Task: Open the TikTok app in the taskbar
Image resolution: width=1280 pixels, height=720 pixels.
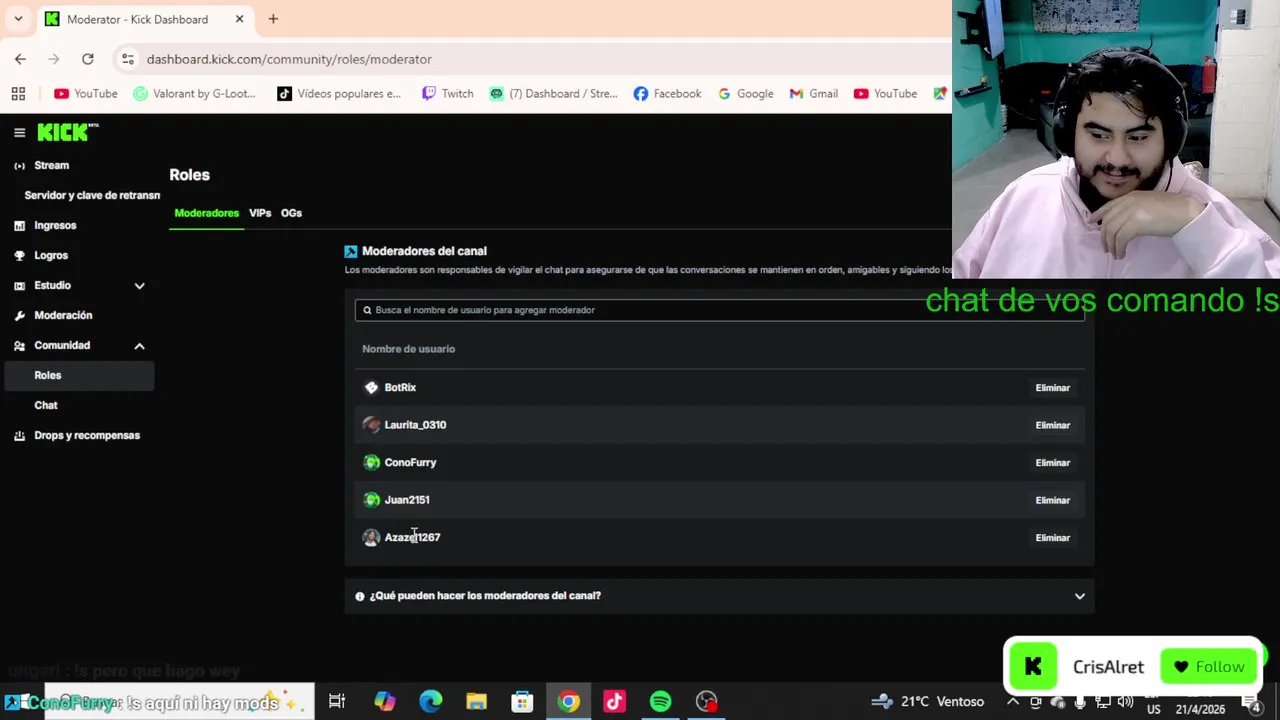Action: pos(614,701)
